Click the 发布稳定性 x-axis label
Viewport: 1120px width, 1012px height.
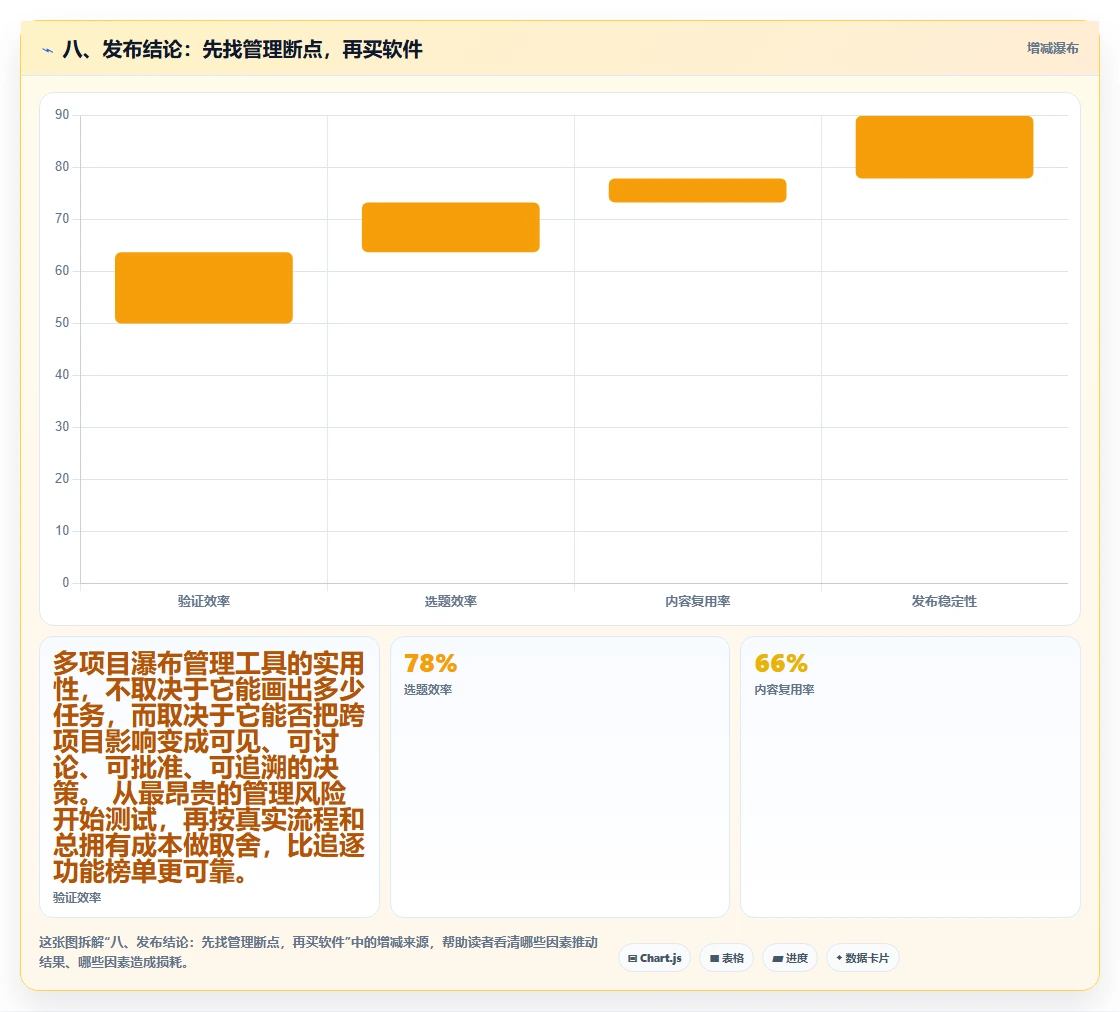[x=944, y=601]
